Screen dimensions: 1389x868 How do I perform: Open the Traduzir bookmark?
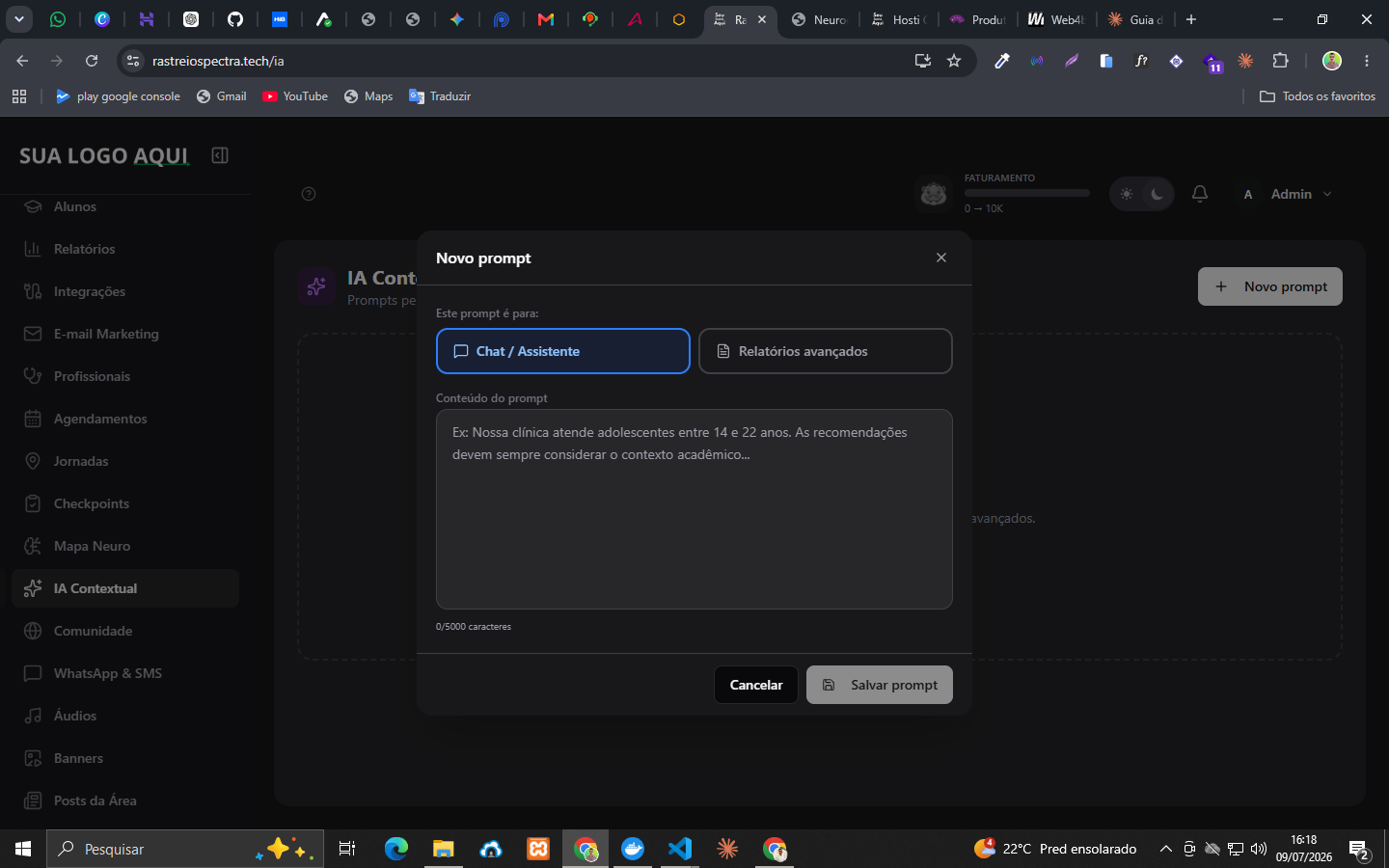pos(440,96)
